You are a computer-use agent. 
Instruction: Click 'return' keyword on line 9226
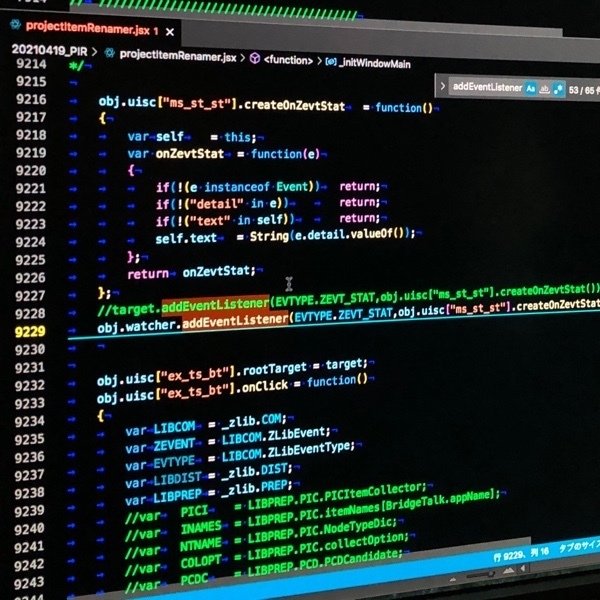pyautogui.click(x=148, y=274)
